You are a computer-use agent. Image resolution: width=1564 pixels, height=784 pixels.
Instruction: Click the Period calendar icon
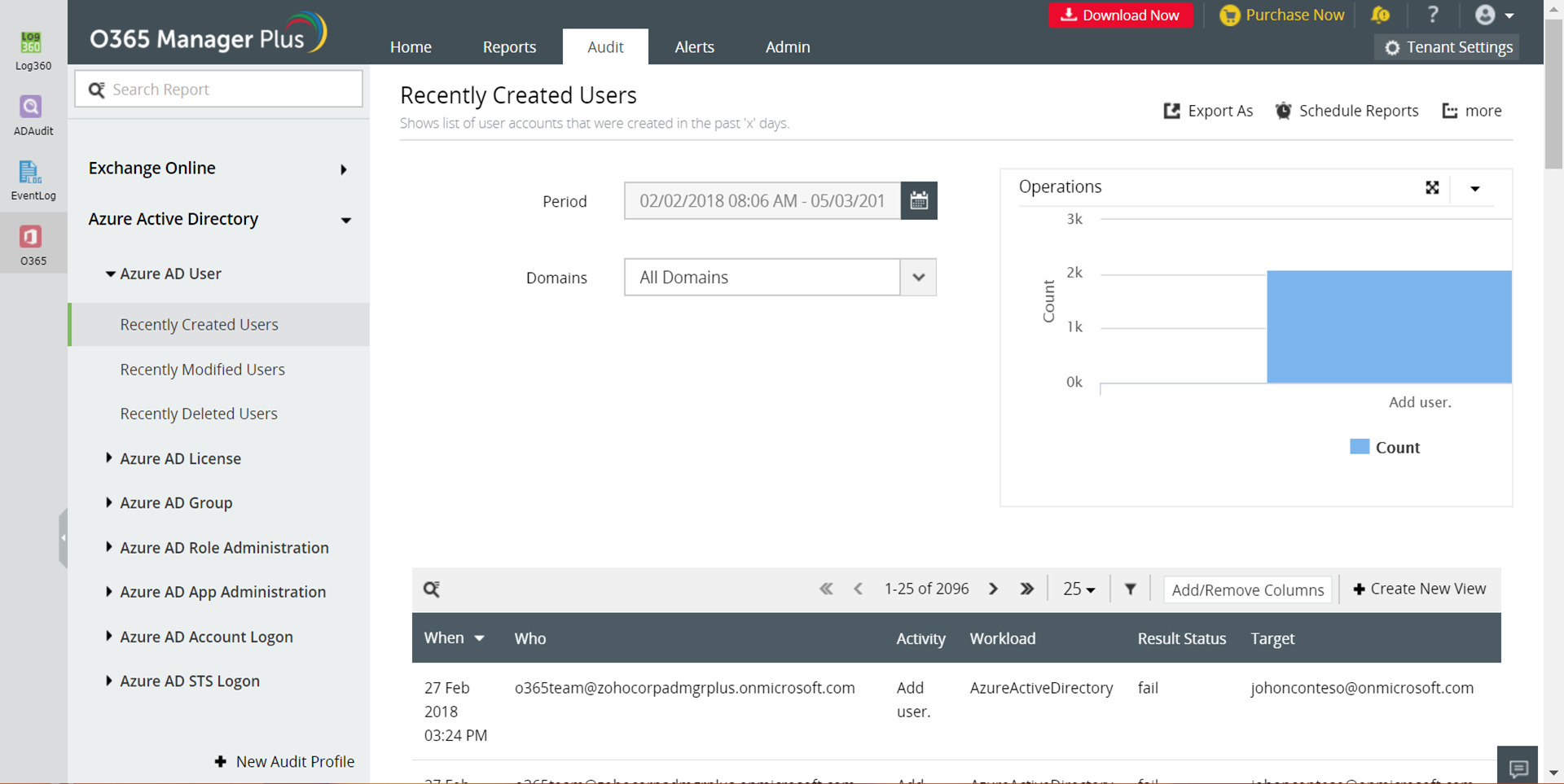[x=919, y=200]
